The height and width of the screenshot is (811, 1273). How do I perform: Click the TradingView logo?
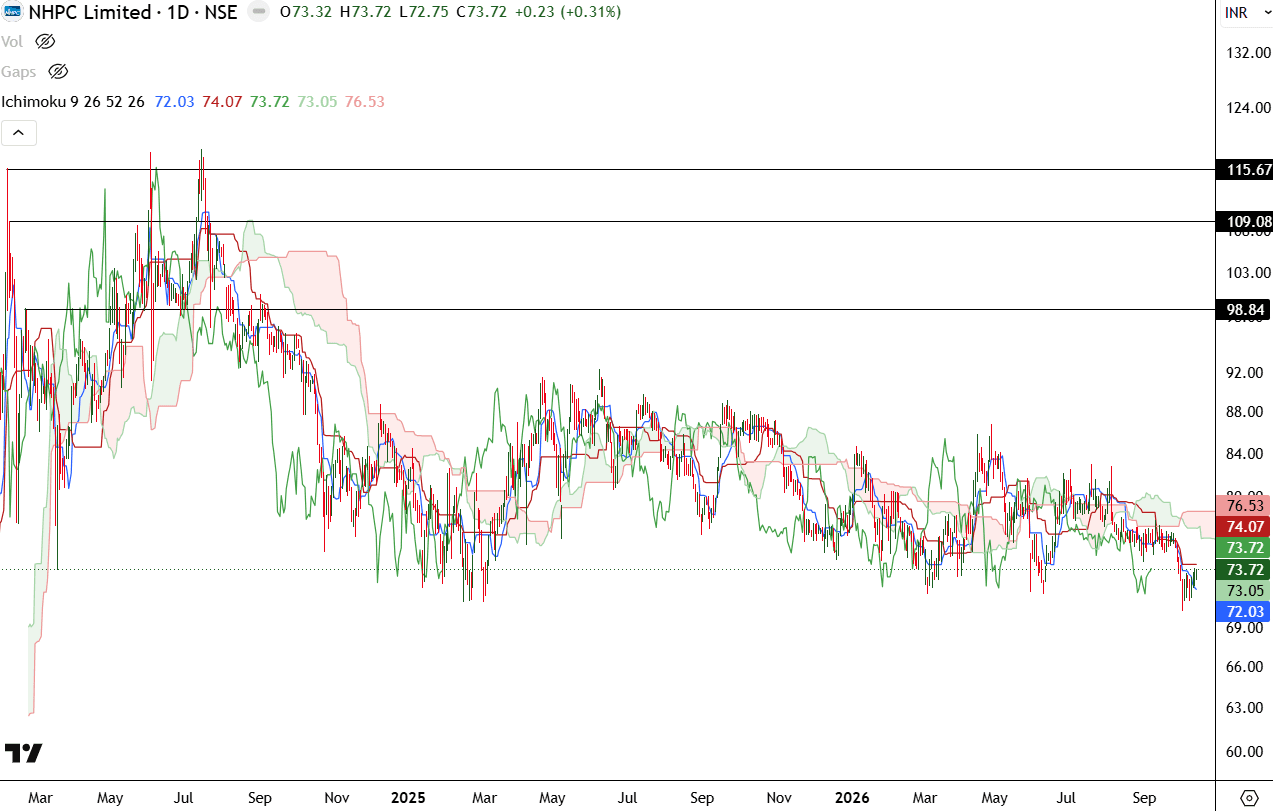pyautogui.click(x=23, y=753)
